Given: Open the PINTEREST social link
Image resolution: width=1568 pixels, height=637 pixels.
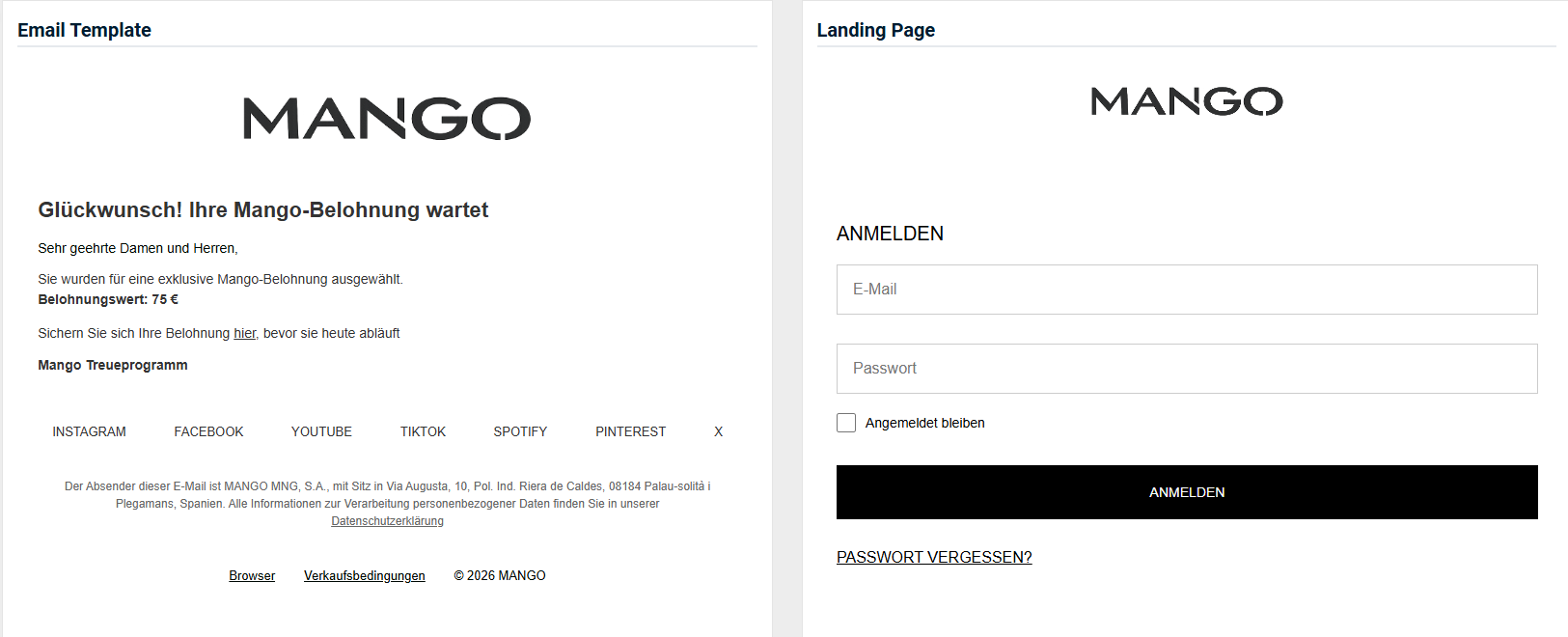Looking at the screenshot, I should point(630,431).
